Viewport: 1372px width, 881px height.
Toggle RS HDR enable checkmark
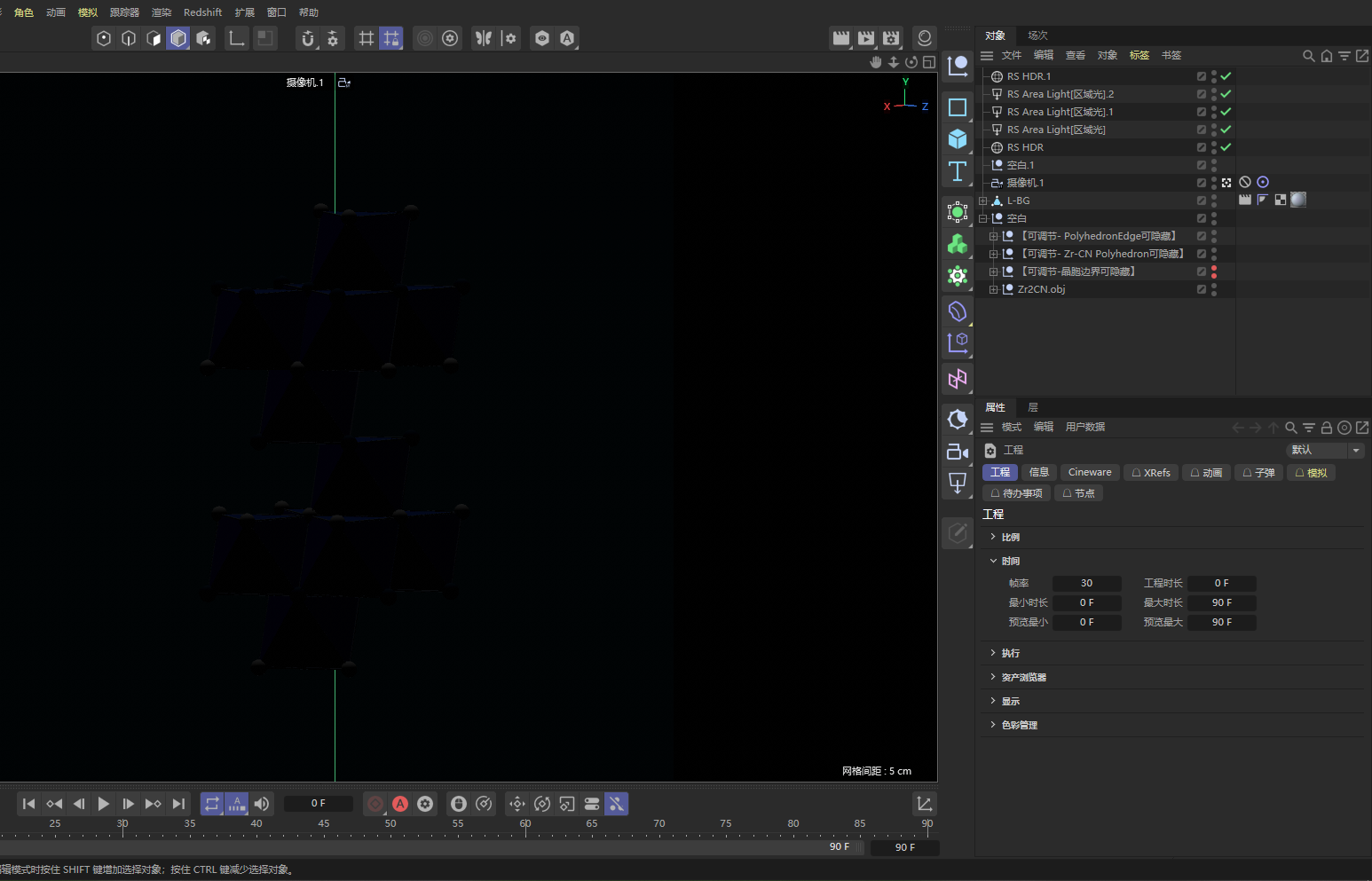pyautogui.click(x=1226, y=147)
